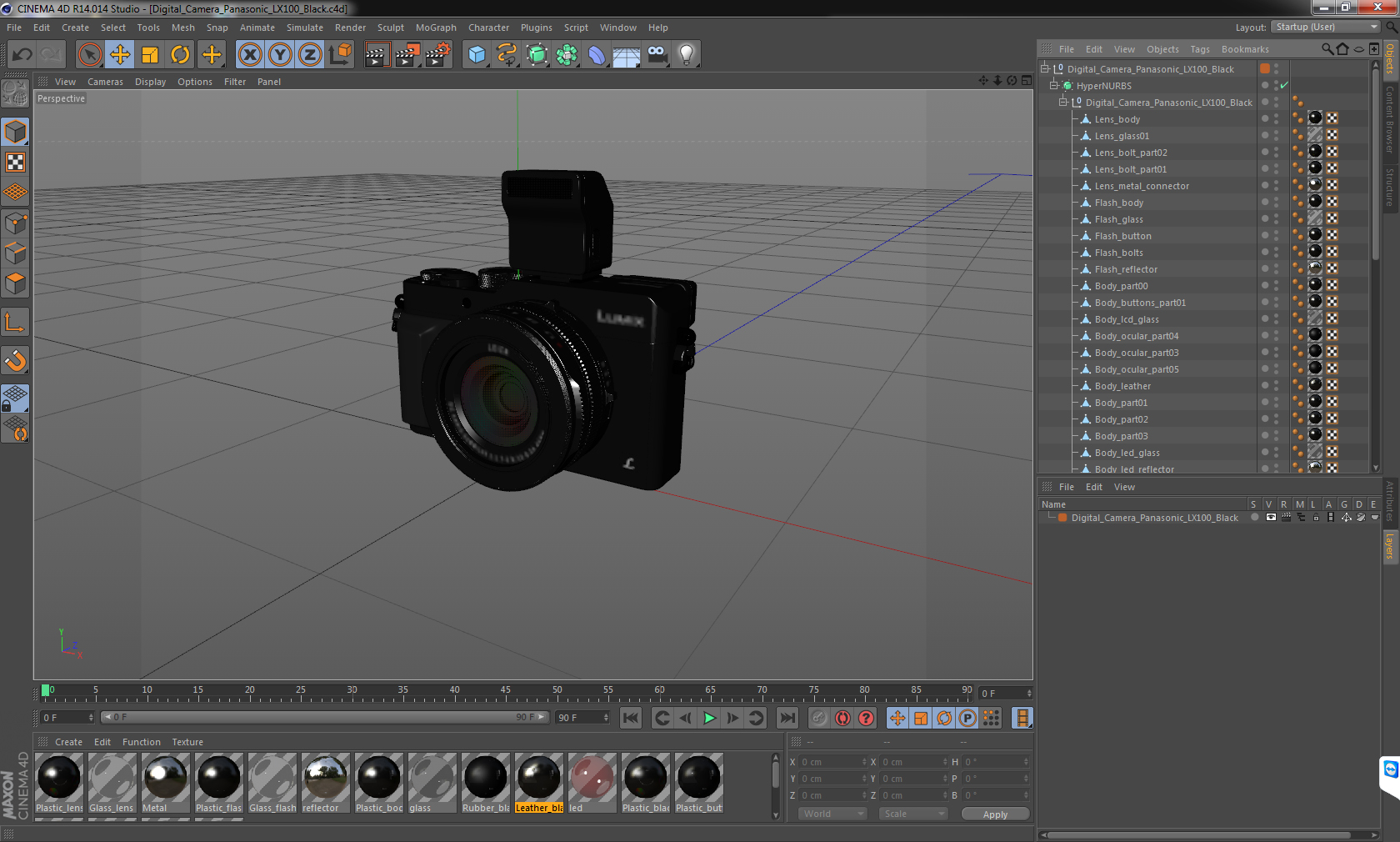Go to end of animation
Screen dimensions: 1400x842
787,718
